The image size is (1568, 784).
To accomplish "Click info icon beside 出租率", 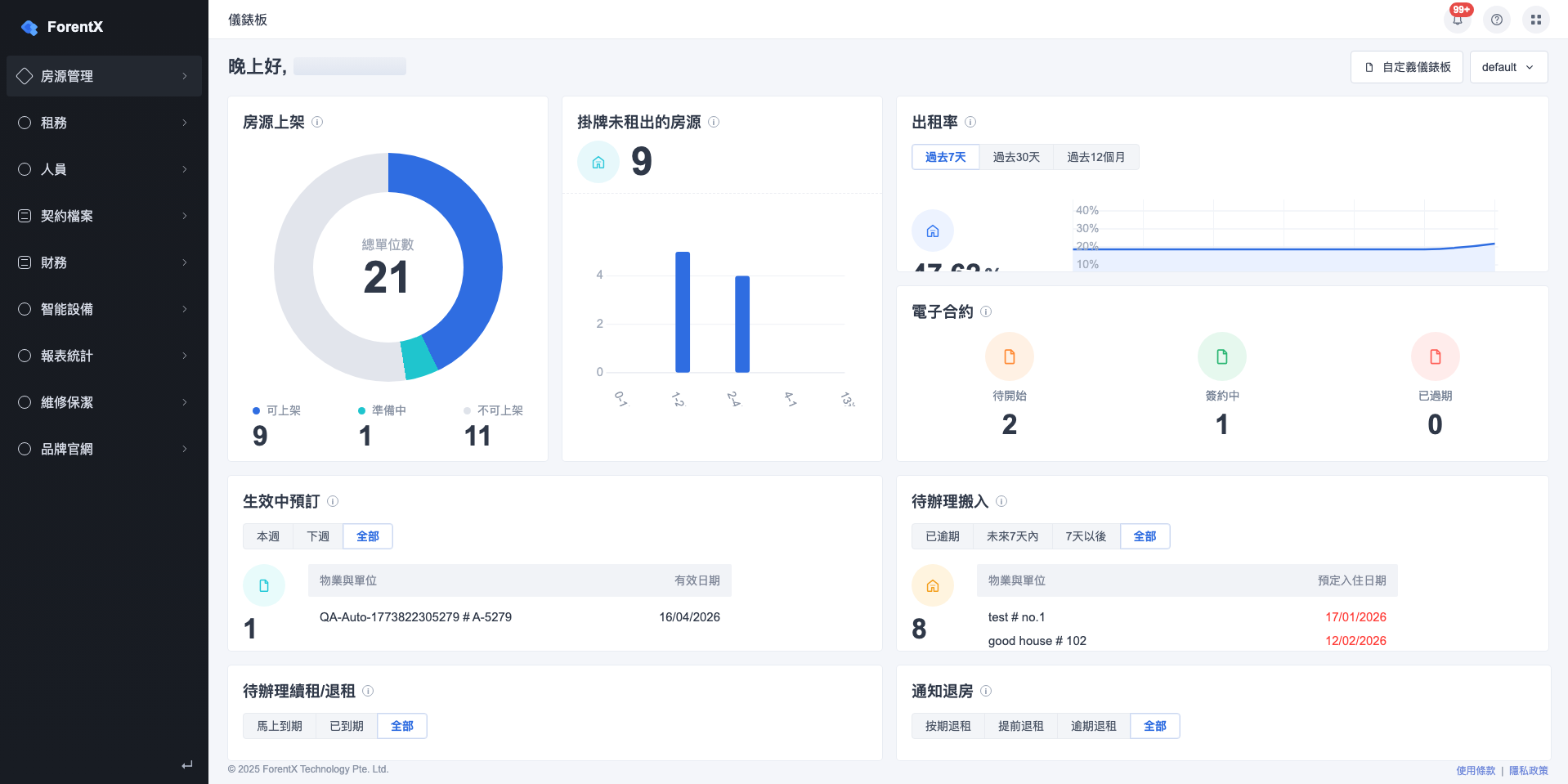I will (970, 122).
